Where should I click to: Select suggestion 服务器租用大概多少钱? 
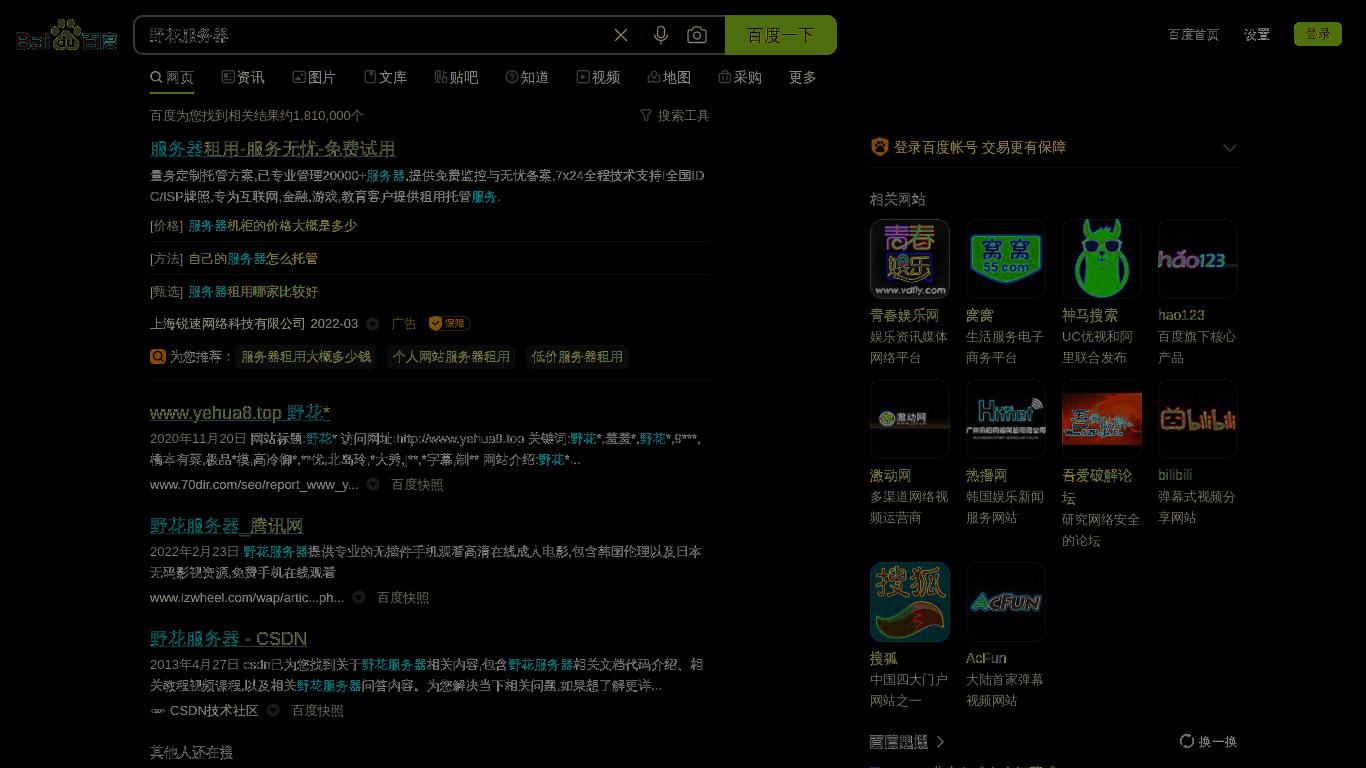tap(306, 356)
